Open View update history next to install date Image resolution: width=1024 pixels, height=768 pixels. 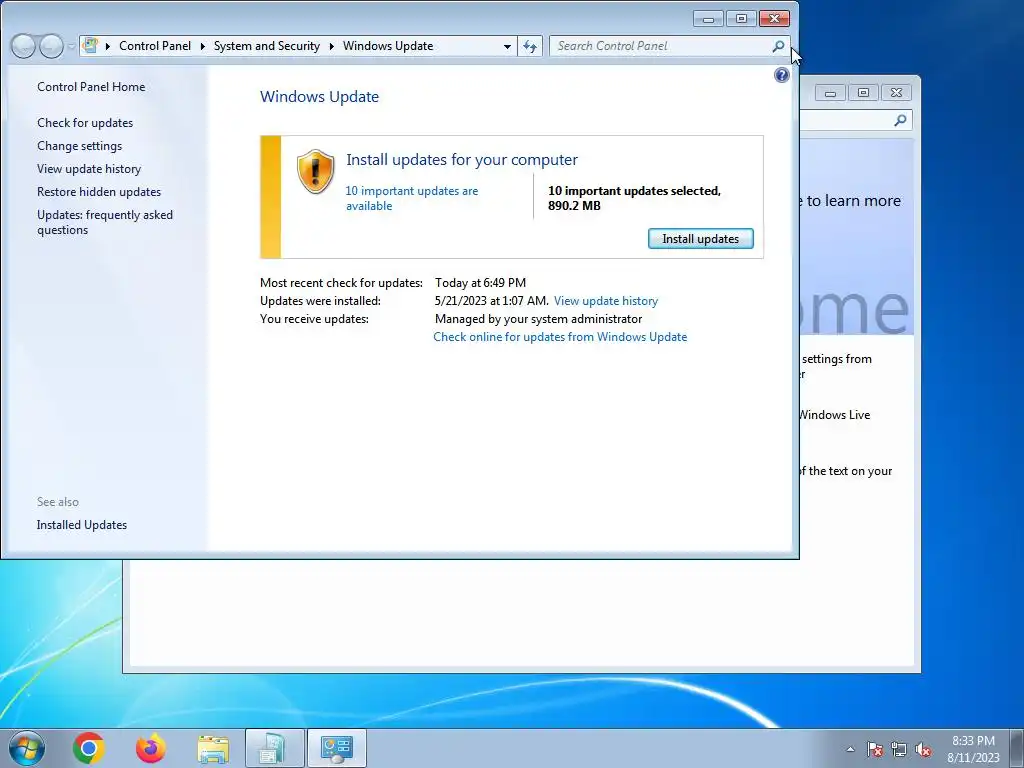606,301
